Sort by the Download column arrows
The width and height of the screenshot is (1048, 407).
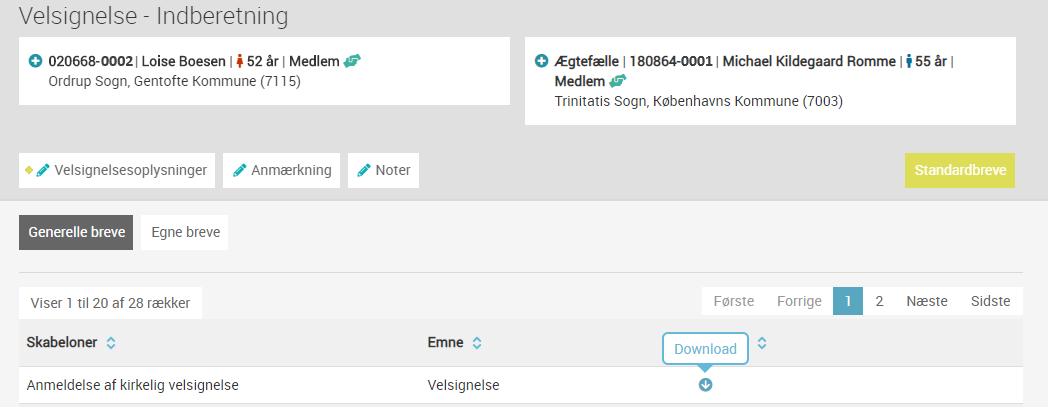pyautogui.click(x=761, y=343)
